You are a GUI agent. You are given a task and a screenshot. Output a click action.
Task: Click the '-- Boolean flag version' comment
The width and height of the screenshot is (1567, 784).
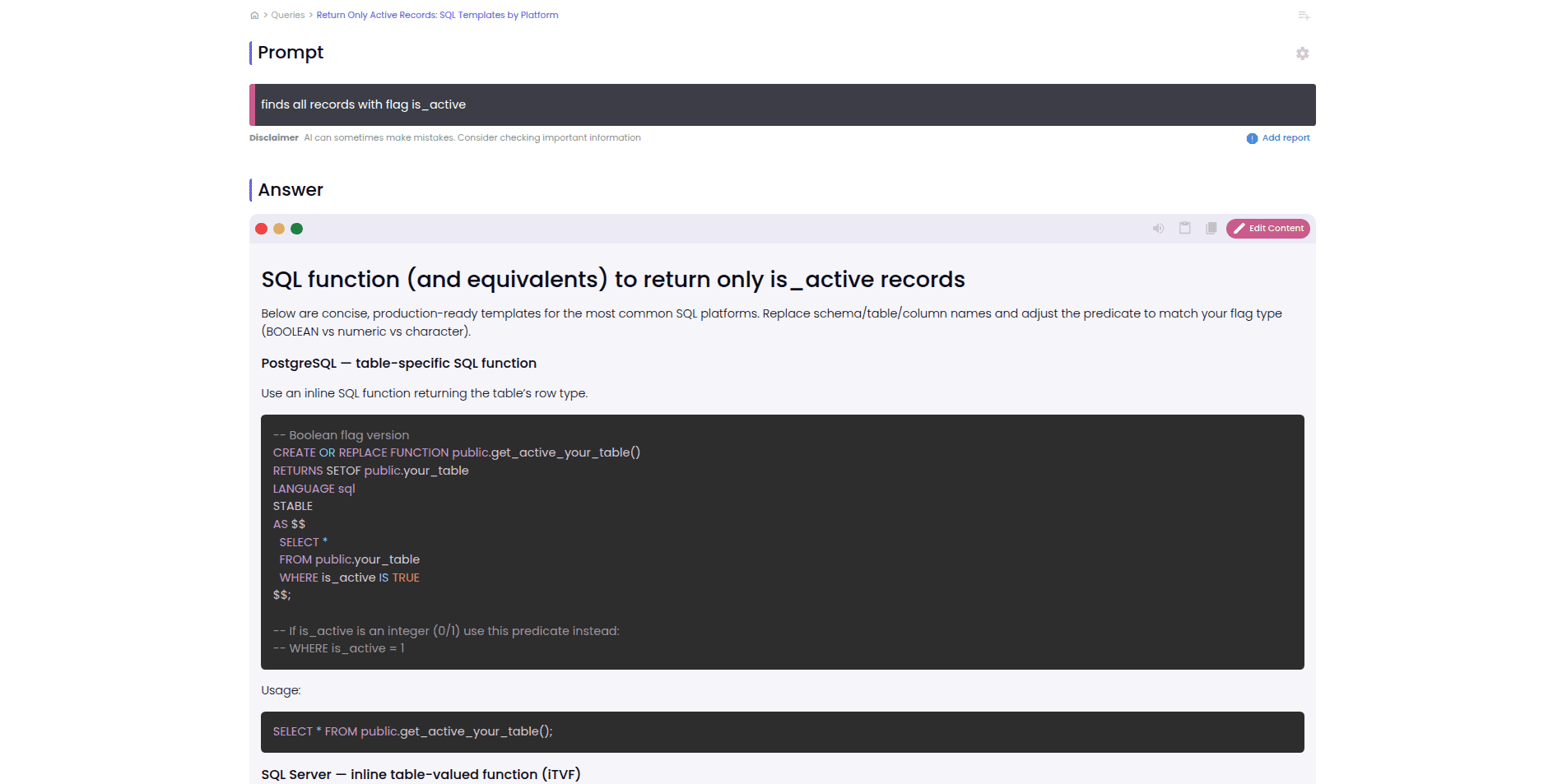341,435
